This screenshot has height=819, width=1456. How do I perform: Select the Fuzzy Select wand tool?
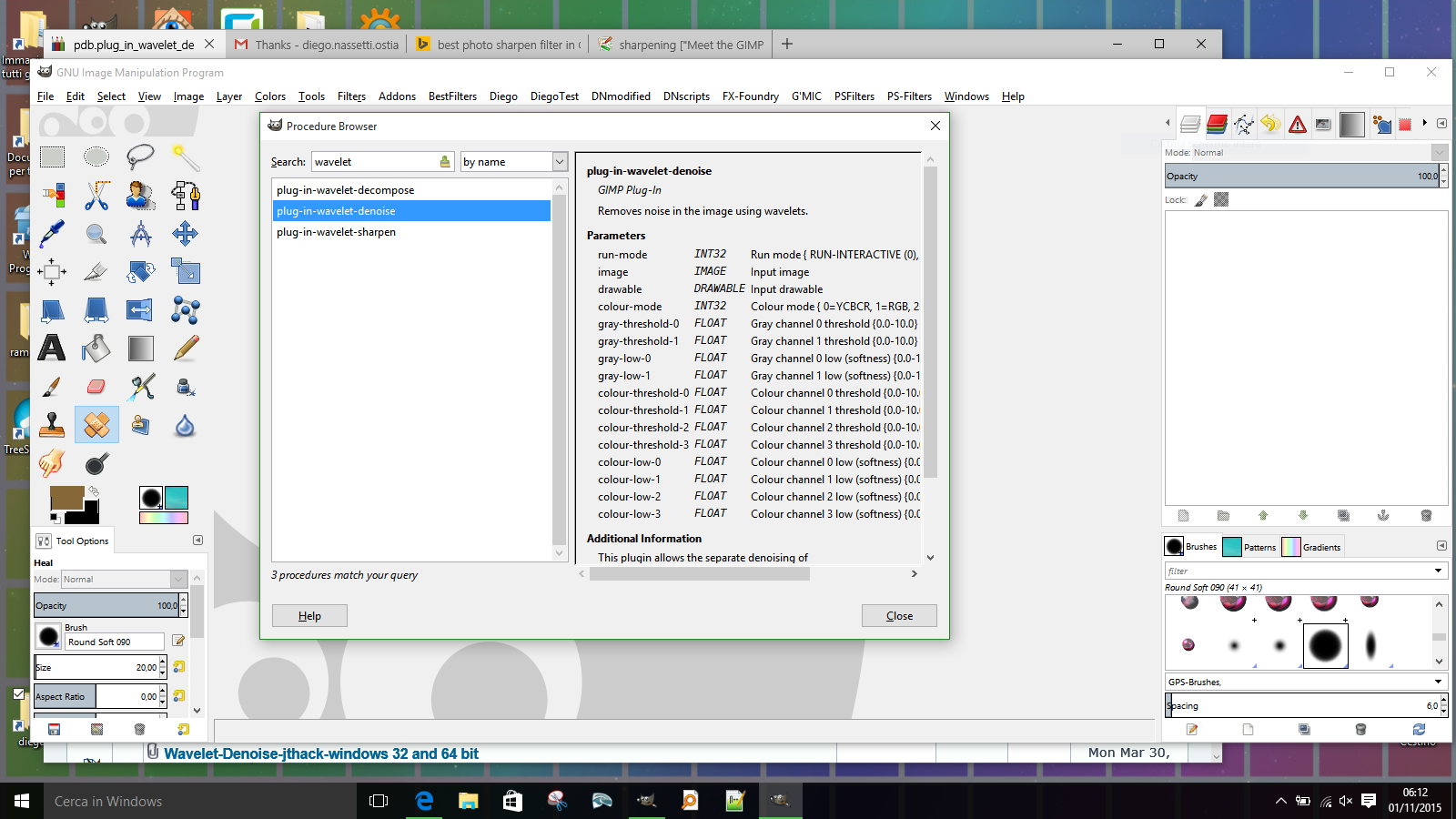tap(185, 157)
